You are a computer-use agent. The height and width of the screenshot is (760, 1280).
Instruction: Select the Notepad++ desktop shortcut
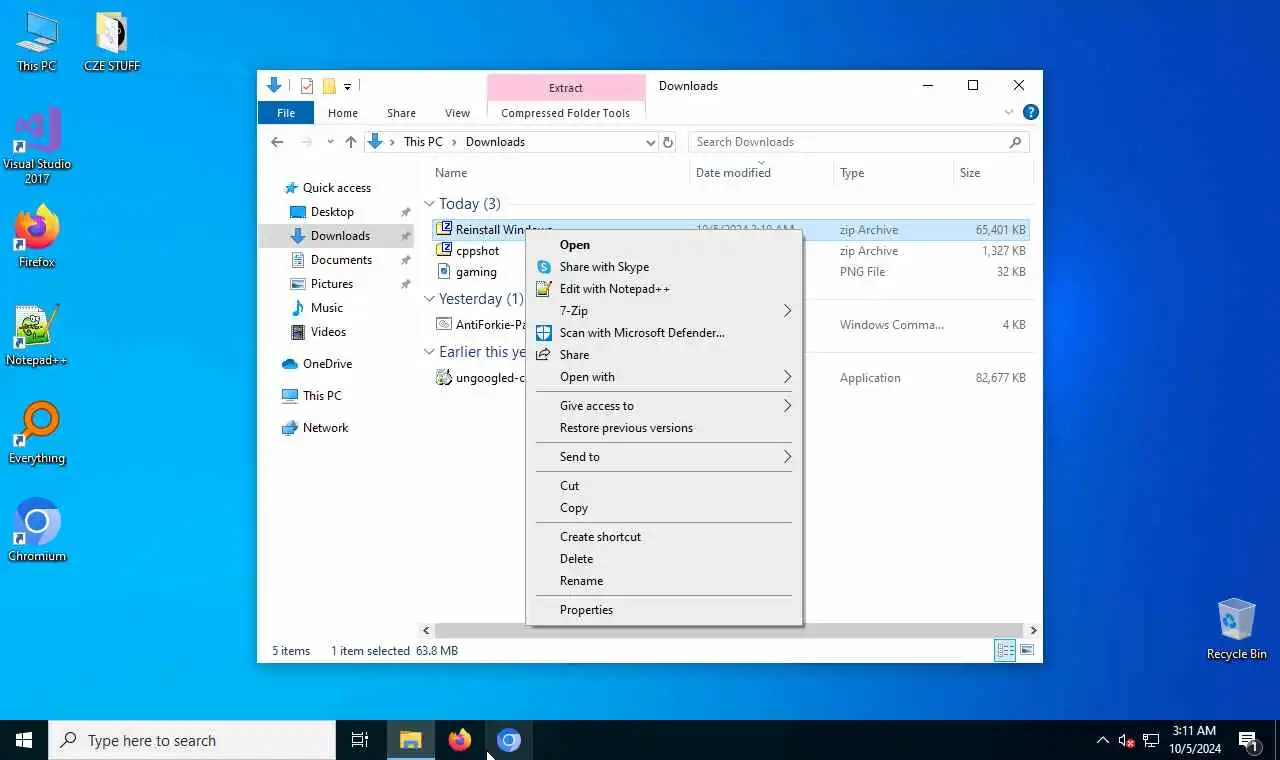click(x=37, y=335)
